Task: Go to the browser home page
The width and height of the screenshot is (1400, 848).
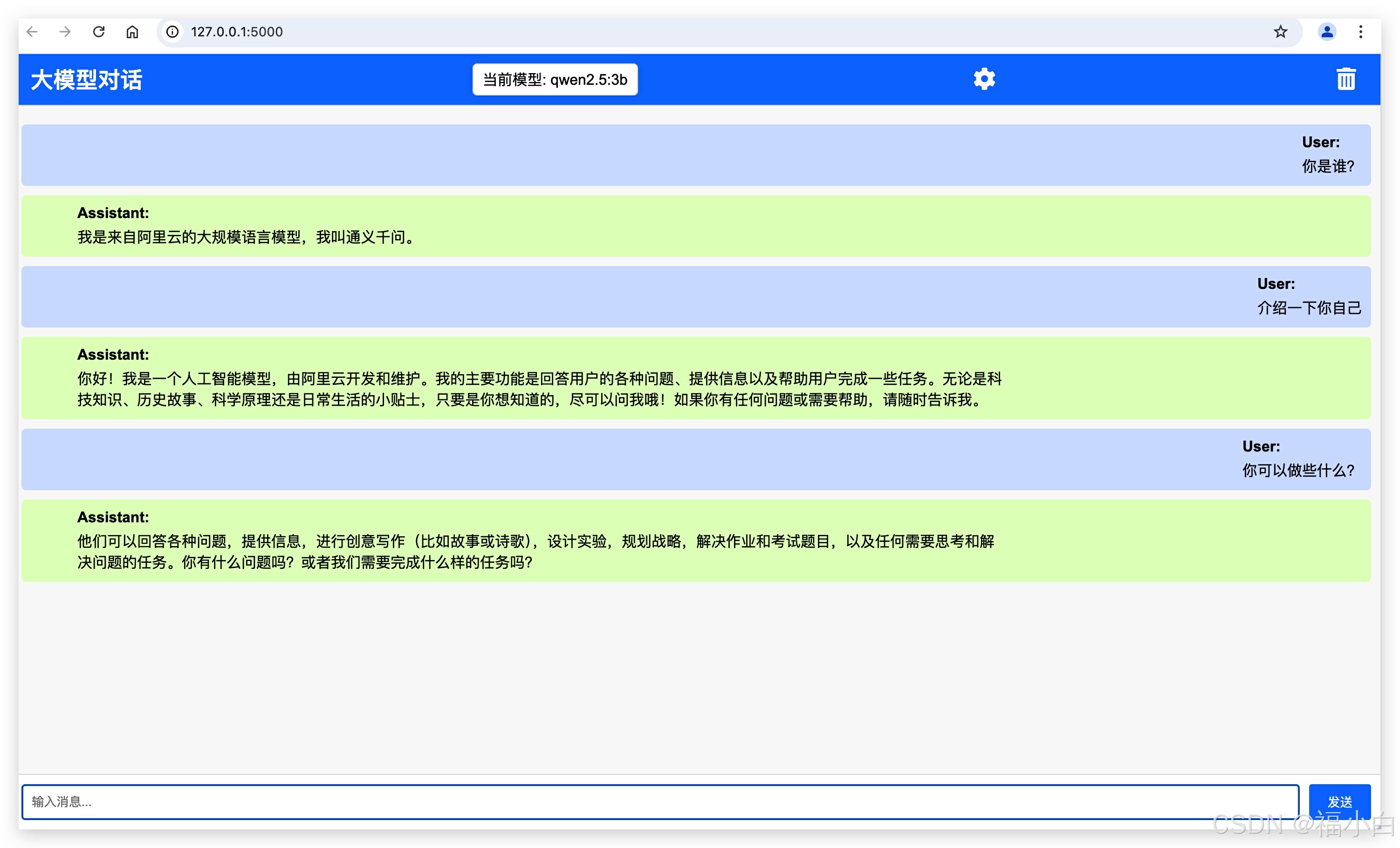Action: point(132,32)
